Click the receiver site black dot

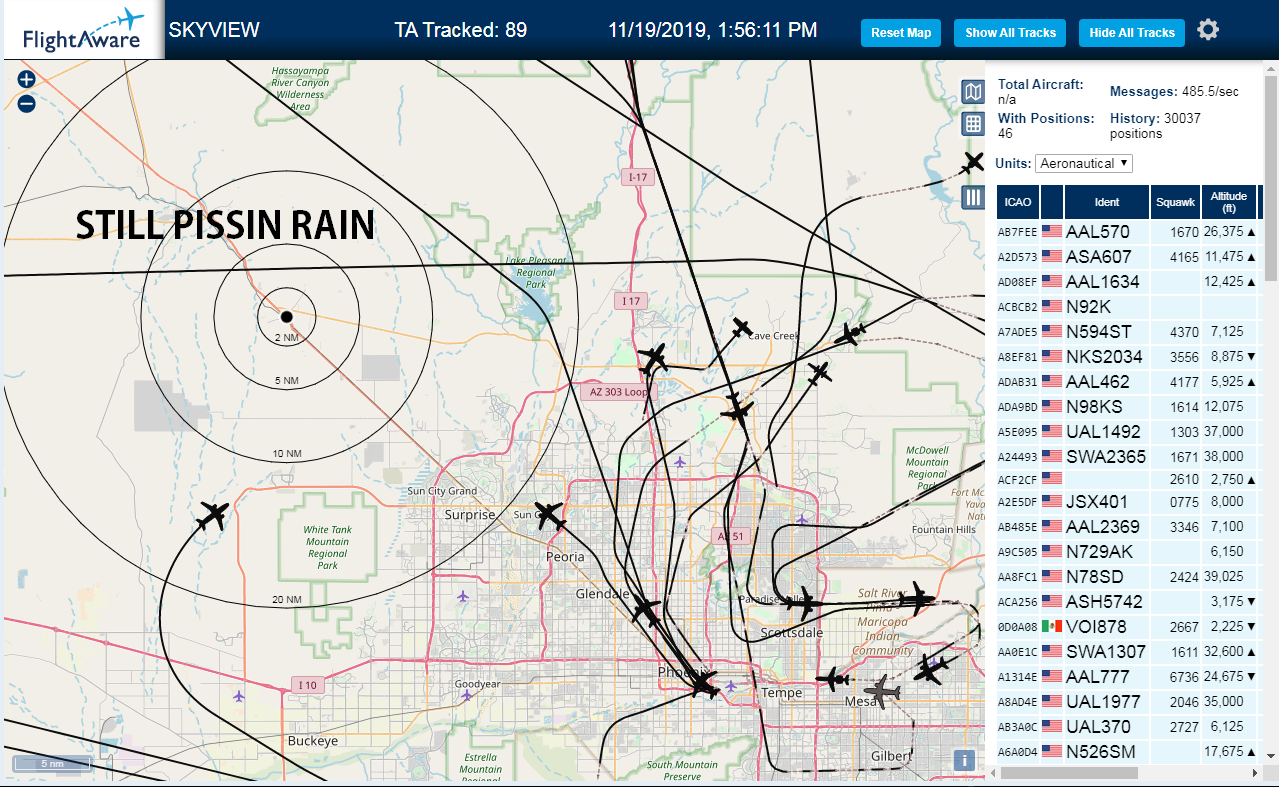coord(286,316)
